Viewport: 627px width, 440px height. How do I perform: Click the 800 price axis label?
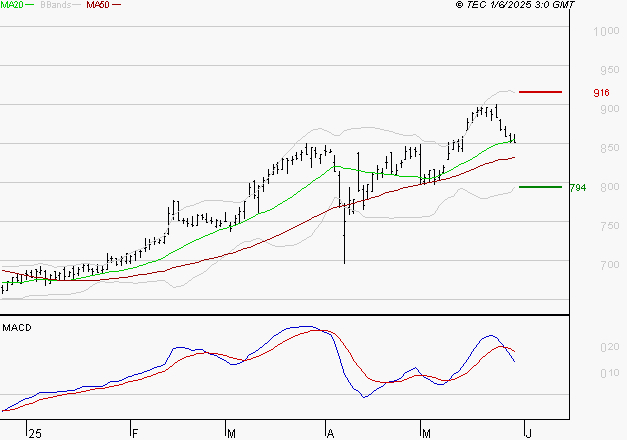pyautogui.click(x=610, y=187)
